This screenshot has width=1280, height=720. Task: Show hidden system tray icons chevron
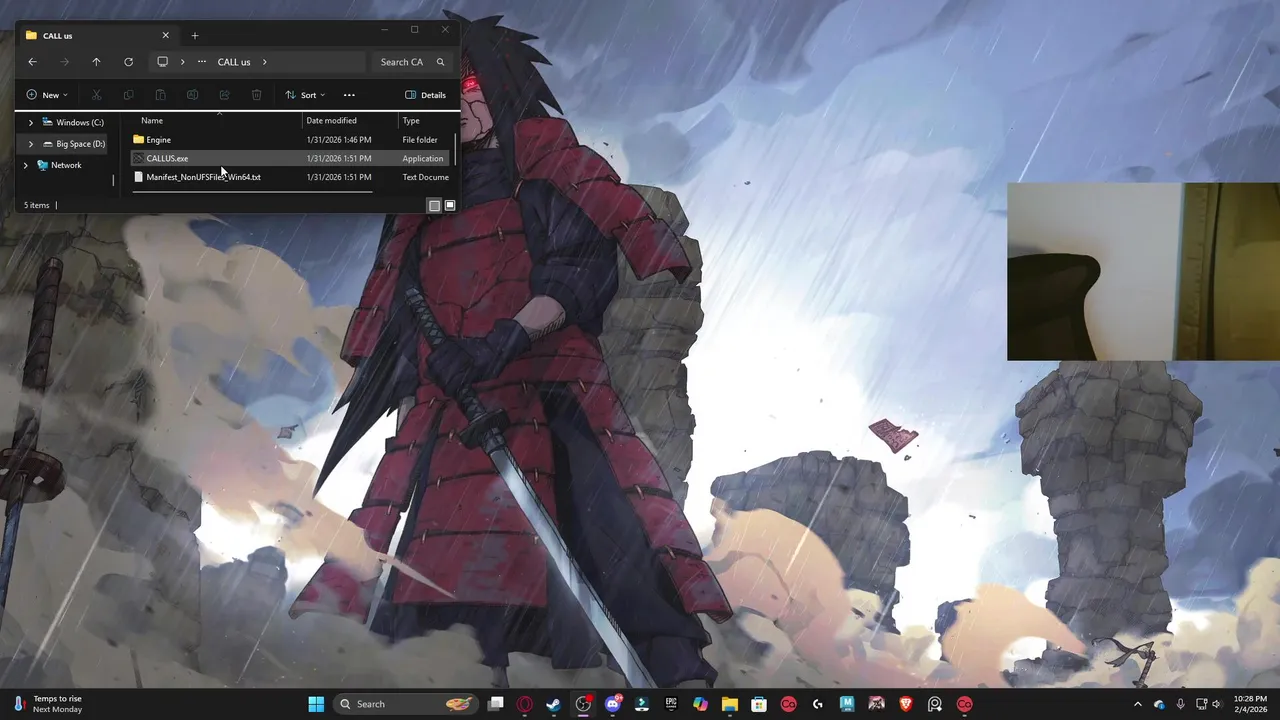pos(1137,704)
